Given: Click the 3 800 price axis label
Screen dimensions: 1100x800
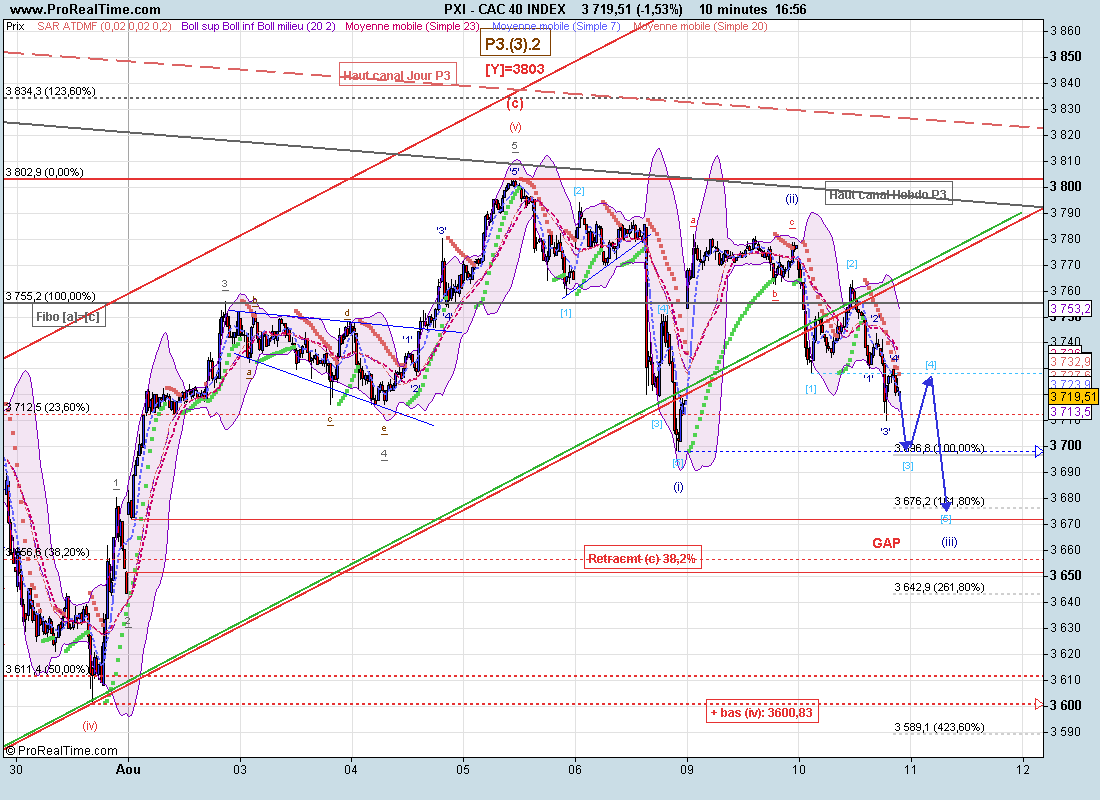Looking at the screenshot, I should pyautogui.click(x=1065, y=186).
